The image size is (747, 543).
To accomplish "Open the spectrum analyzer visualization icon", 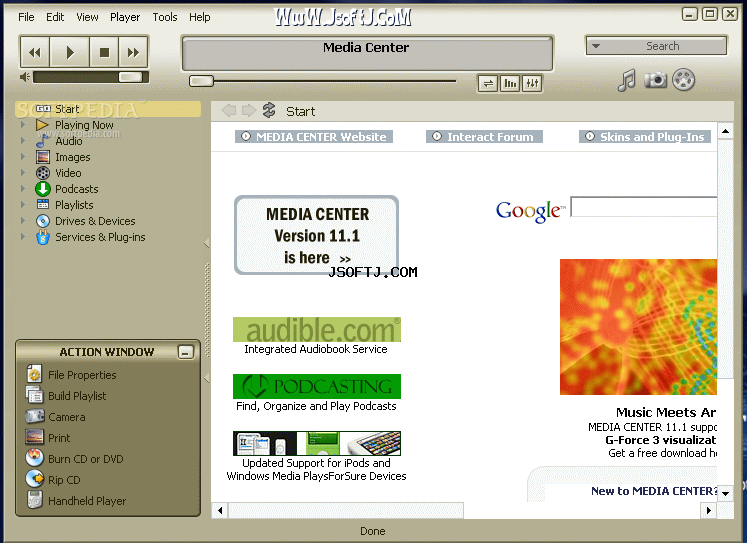I will coord(510,84).
